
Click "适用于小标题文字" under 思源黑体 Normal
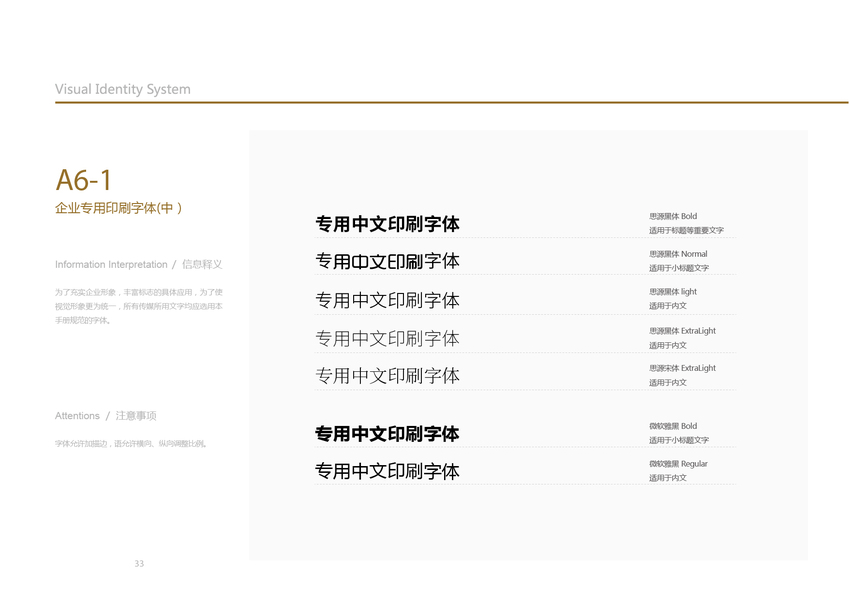click(679, 268)
